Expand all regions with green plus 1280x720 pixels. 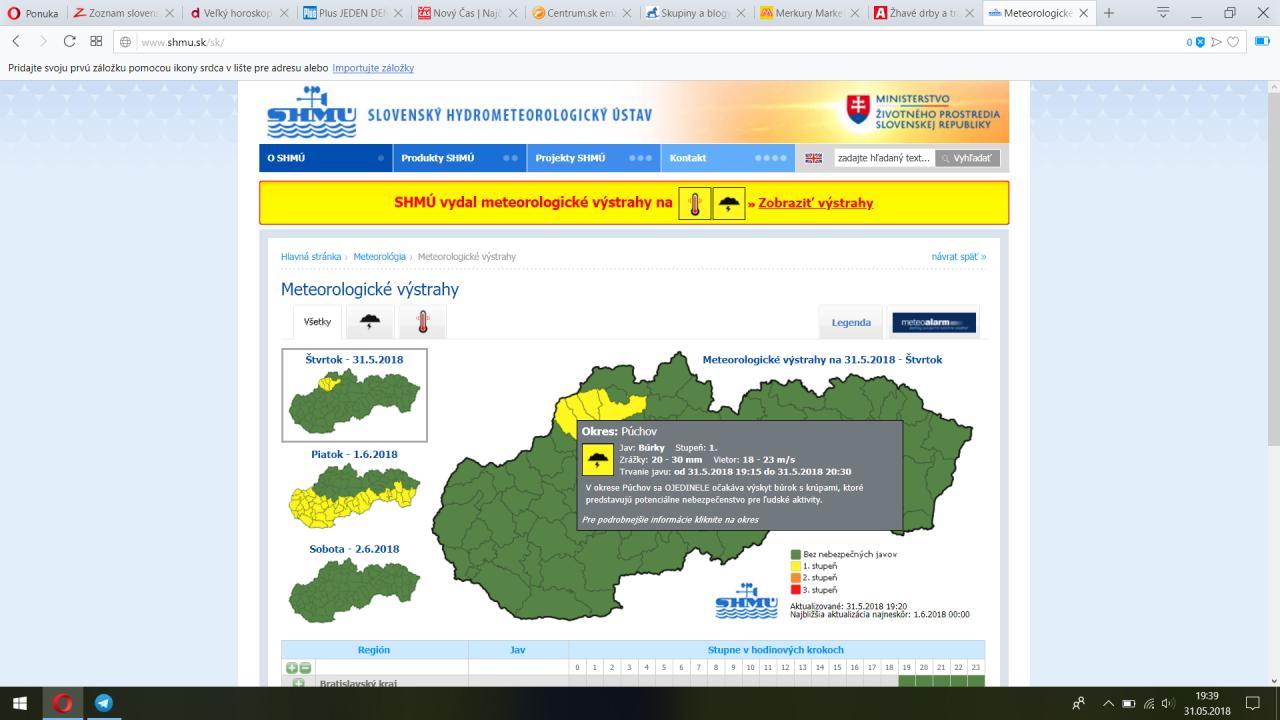pos(292,667)
